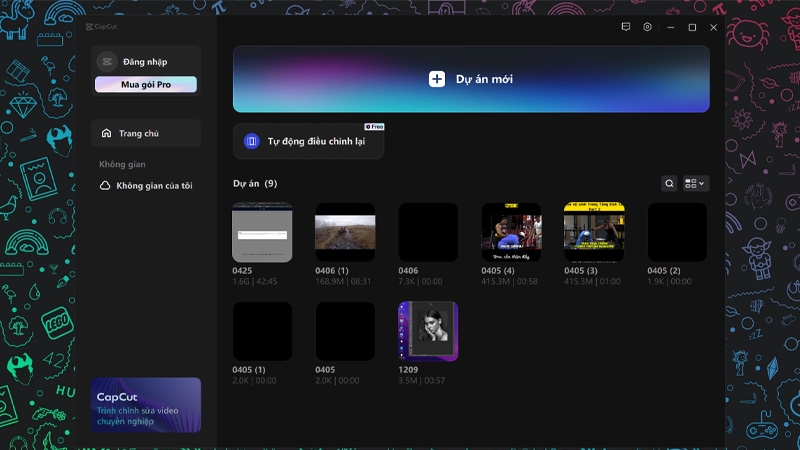Open settings gear icon in title bar
Viewport: 800px width, 450px height.
tap(647, 27)
